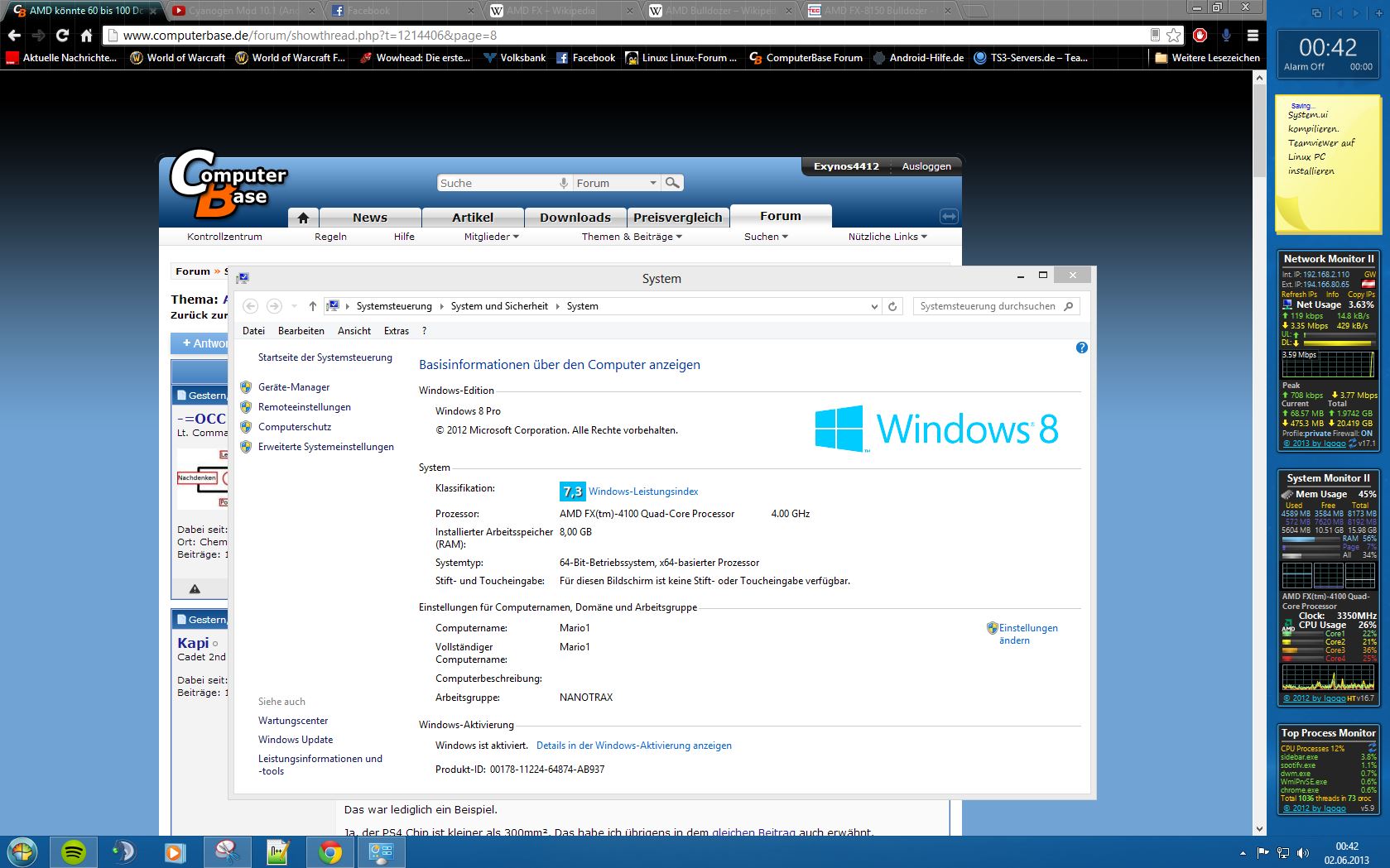
Task: Click the Control Panel taskbar icon
Action: pyautogui.click(x=381, y=851)
